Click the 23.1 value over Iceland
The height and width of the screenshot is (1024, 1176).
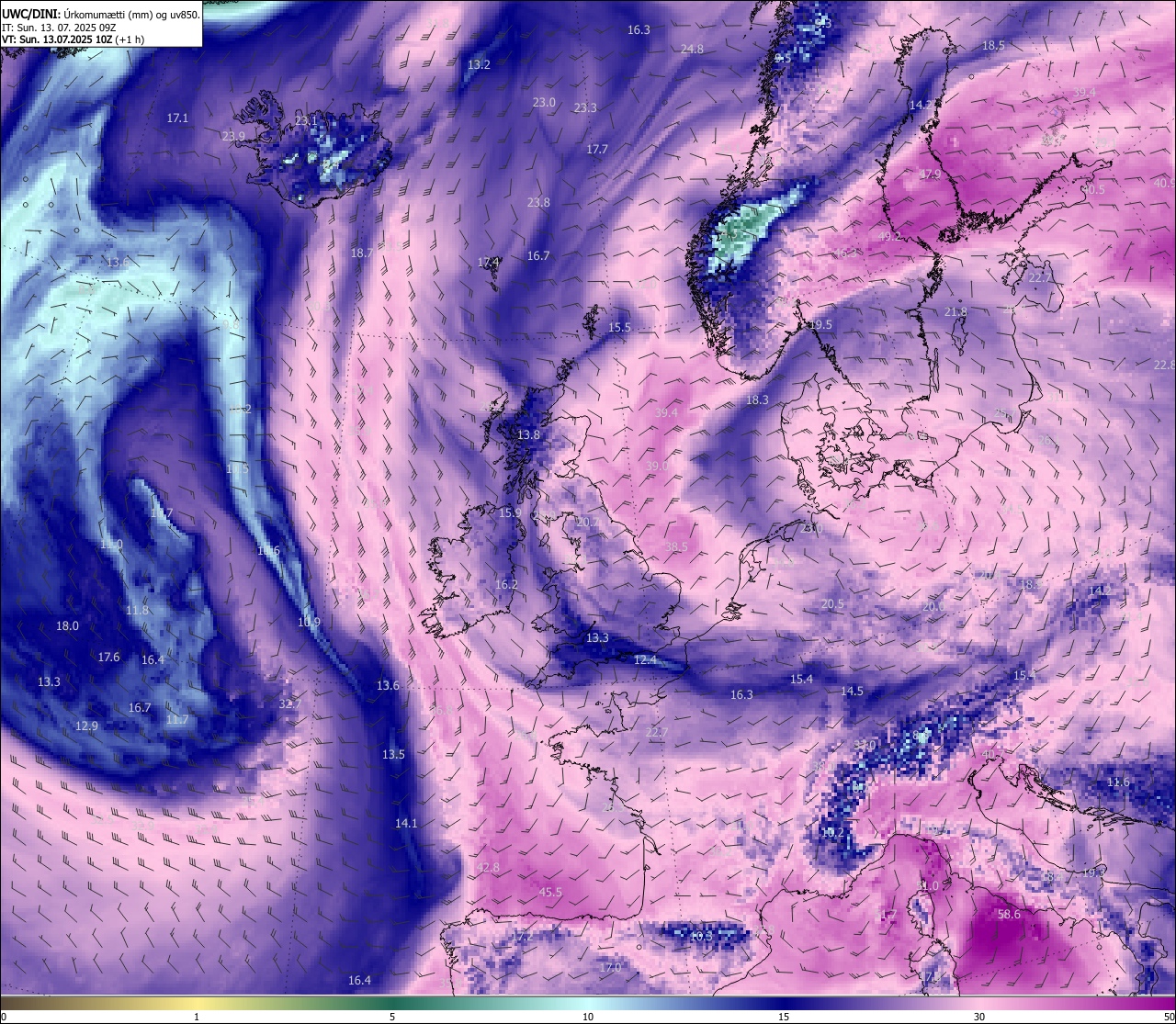tap(306, 120)
